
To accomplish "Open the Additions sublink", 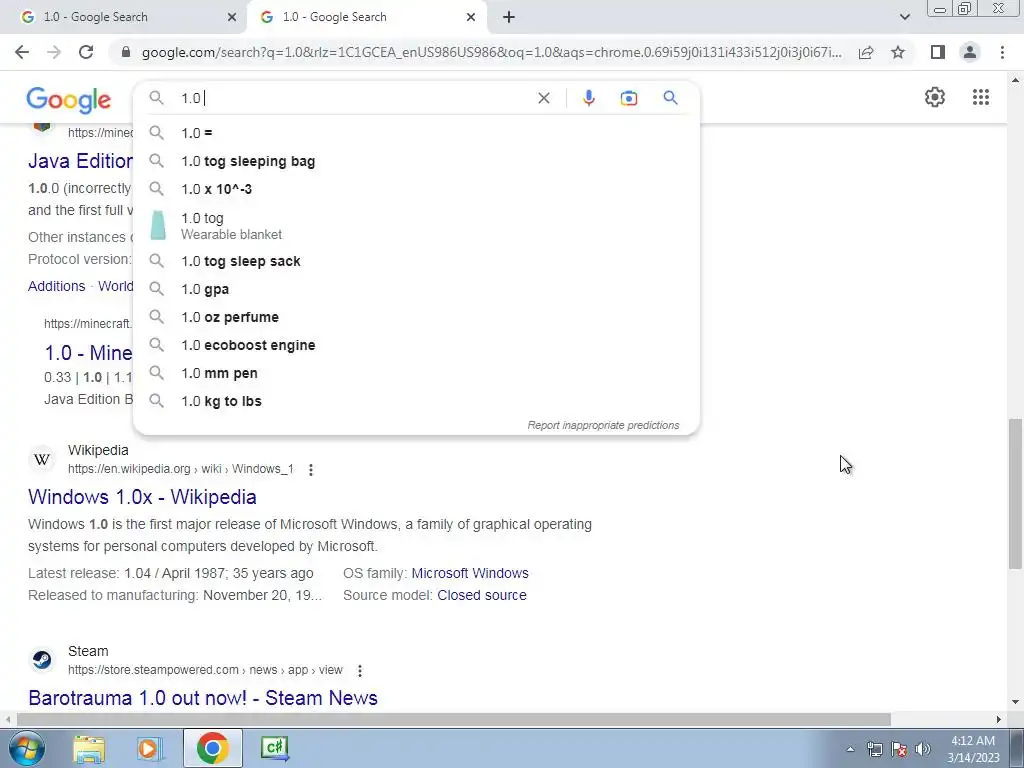I will [x=57, y=286].
